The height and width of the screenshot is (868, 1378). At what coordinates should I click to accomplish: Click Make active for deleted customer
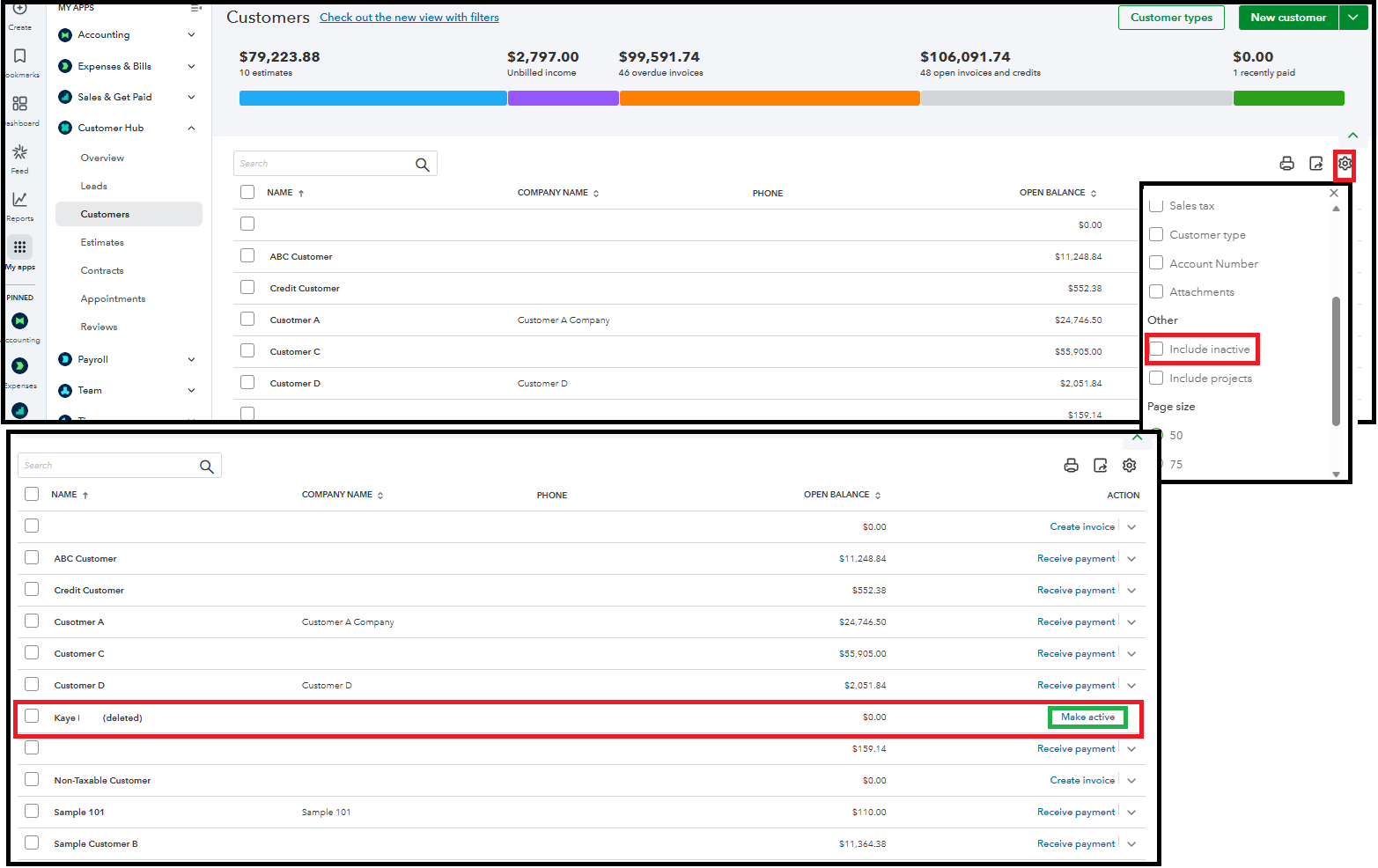tap(1087, 717)
